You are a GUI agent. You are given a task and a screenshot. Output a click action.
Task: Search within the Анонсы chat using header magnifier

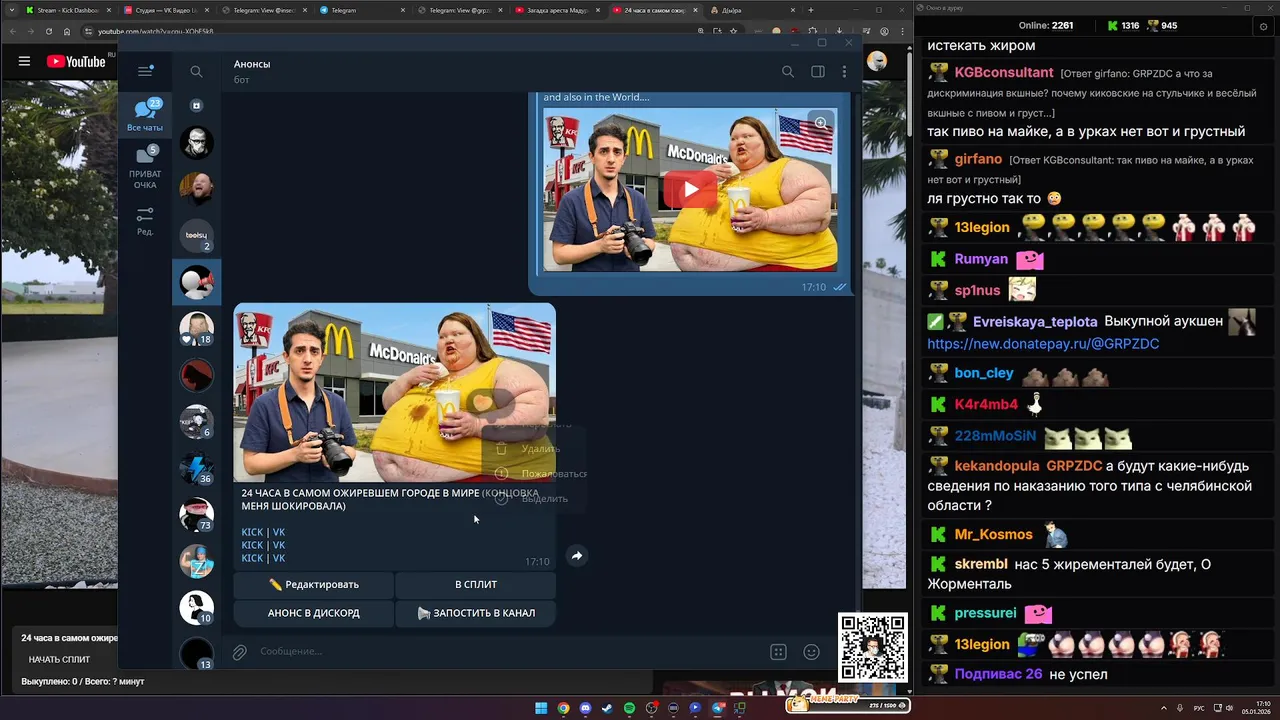tap(788, 72)
